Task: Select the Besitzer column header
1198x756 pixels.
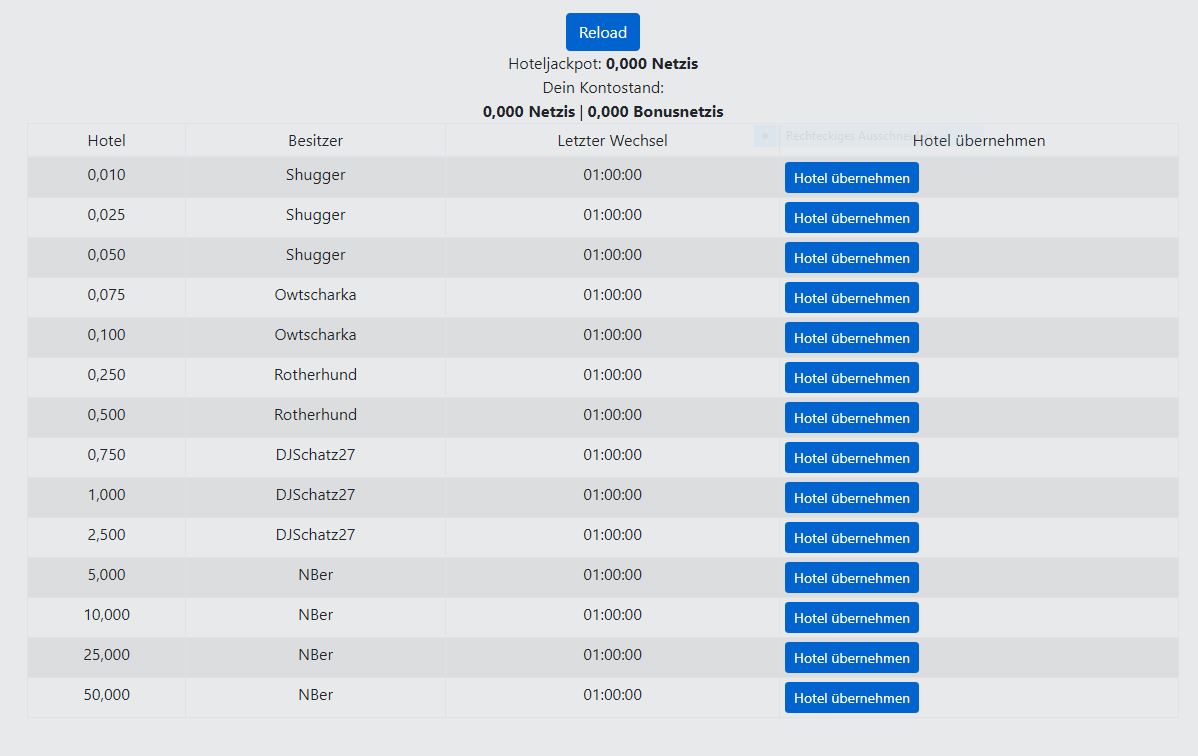Action: [x=316, y=141]
